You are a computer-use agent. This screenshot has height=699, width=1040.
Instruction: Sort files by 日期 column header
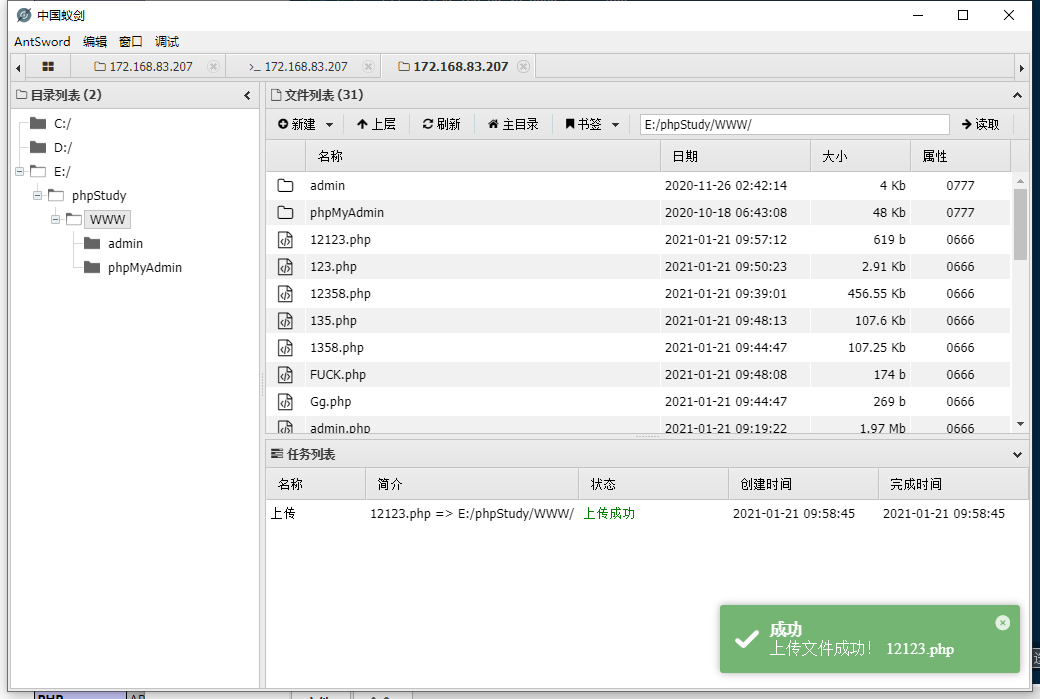(x=736, y=157)
